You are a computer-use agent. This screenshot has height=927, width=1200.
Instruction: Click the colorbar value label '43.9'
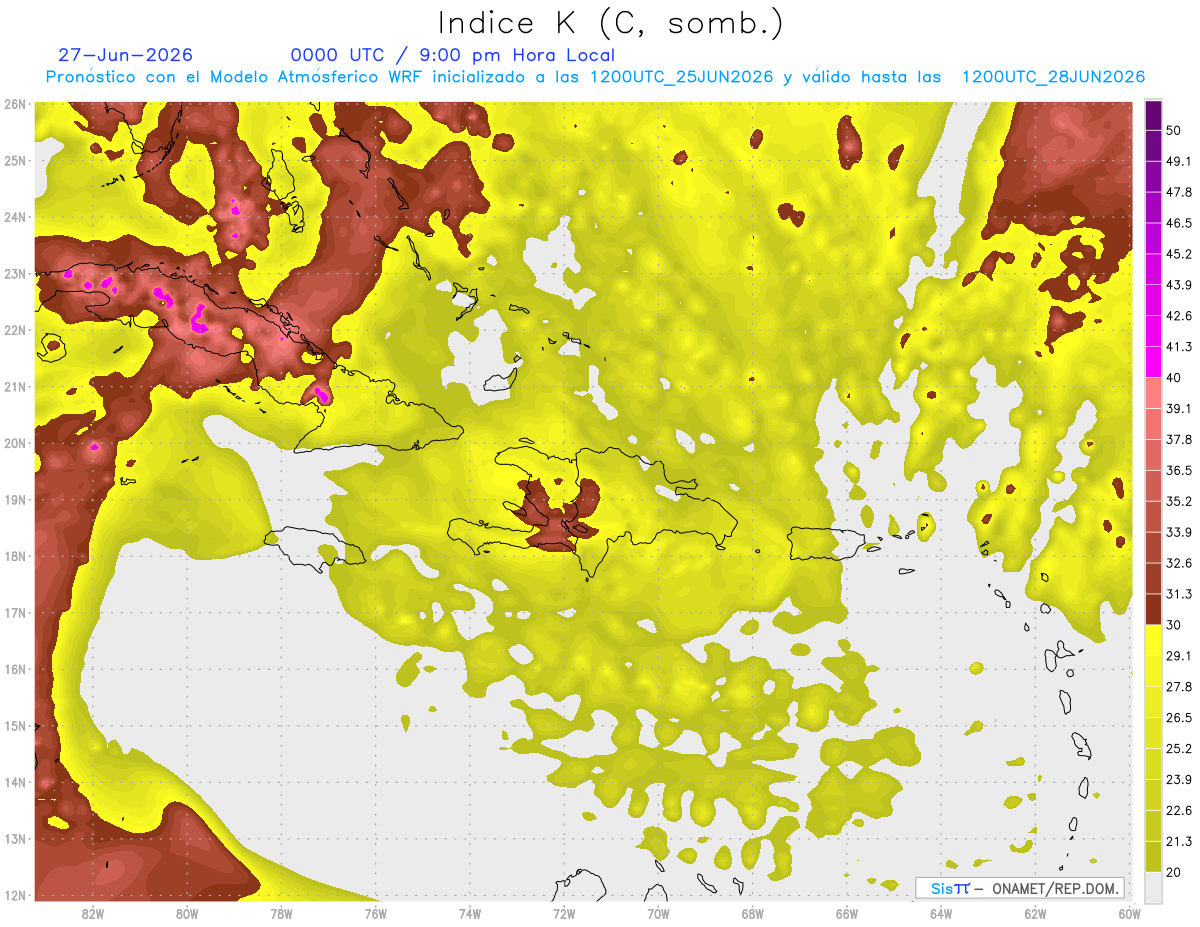click(1179, 285)
